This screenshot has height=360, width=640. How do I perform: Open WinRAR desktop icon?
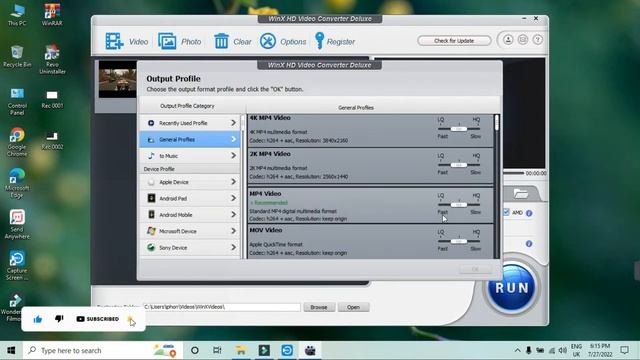pyautogui.click(x=52, y=16)
